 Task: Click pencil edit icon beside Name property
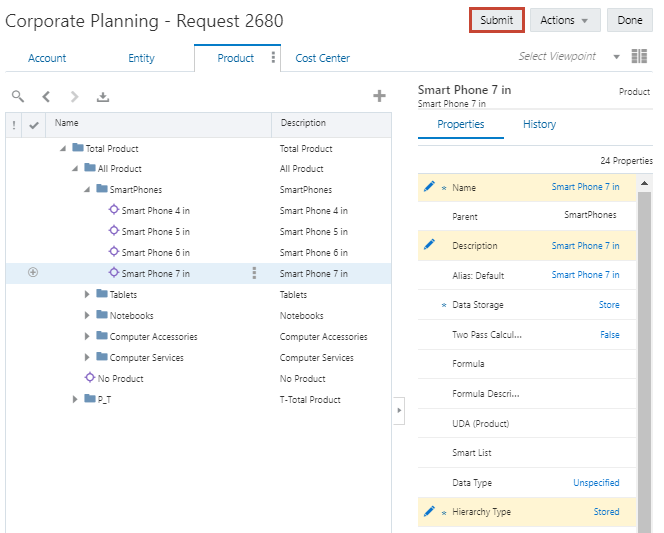click(x=429, y=186)
